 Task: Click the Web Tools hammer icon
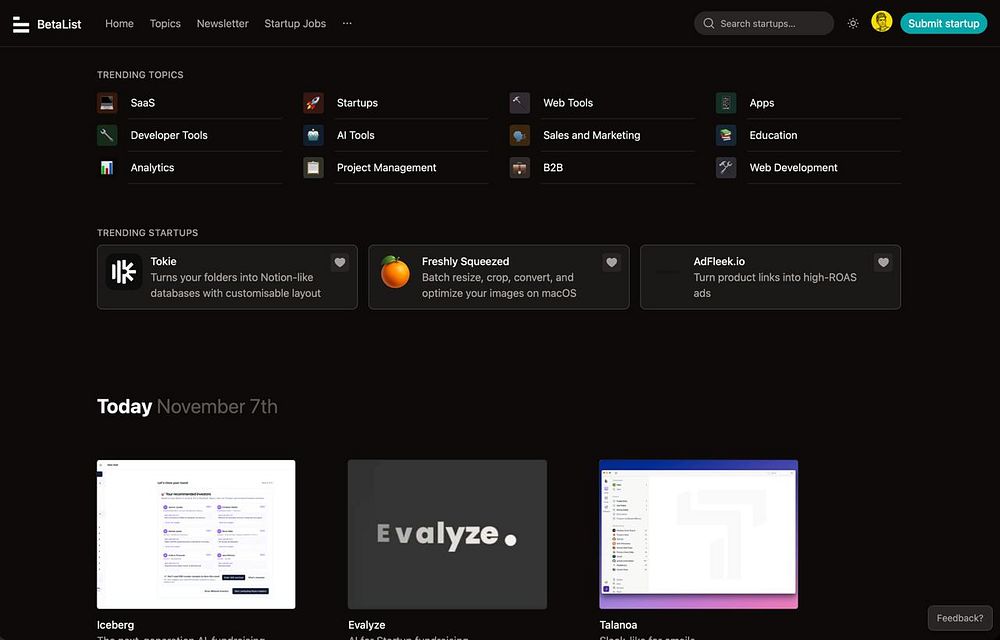point(520,103)
